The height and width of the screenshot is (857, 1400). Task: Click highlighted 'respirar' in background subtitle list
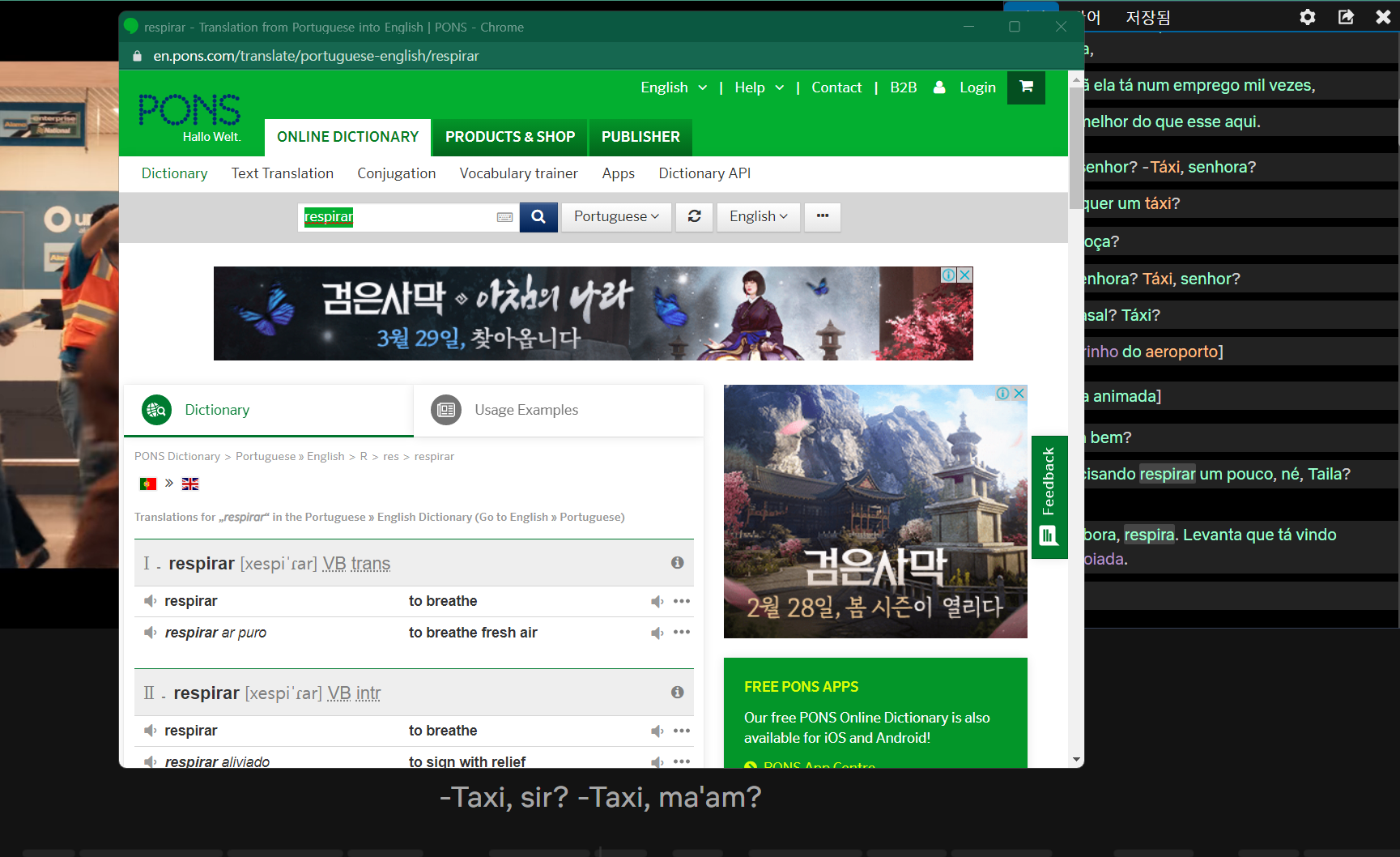tap(1168, 474)
